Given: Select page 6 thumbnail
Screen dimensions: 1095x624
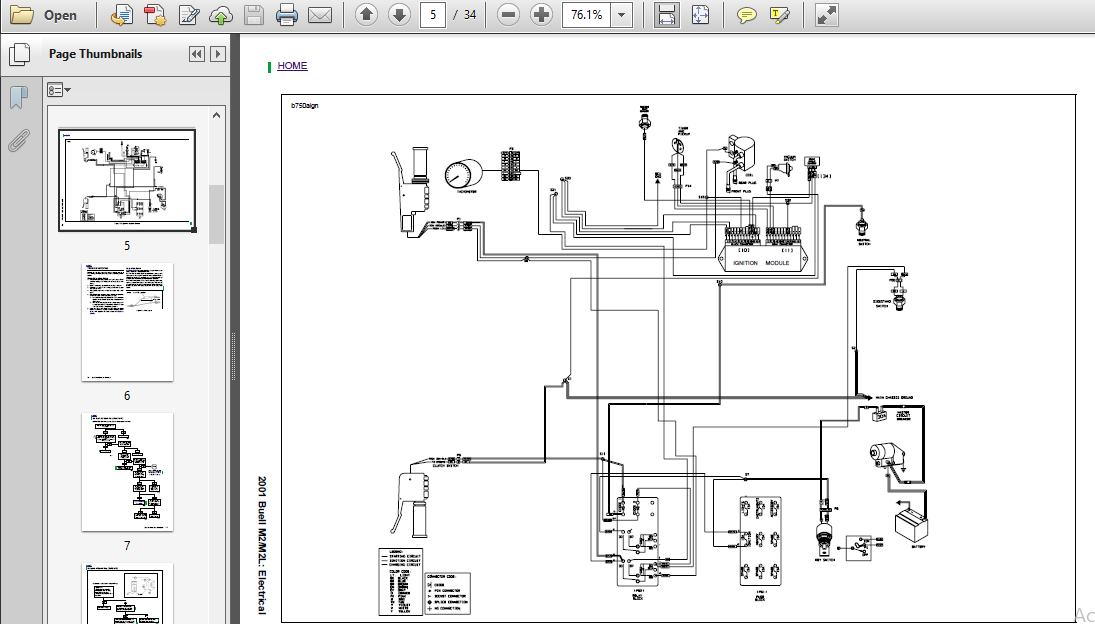Looking at the screenshot, I should click(127, 322).
